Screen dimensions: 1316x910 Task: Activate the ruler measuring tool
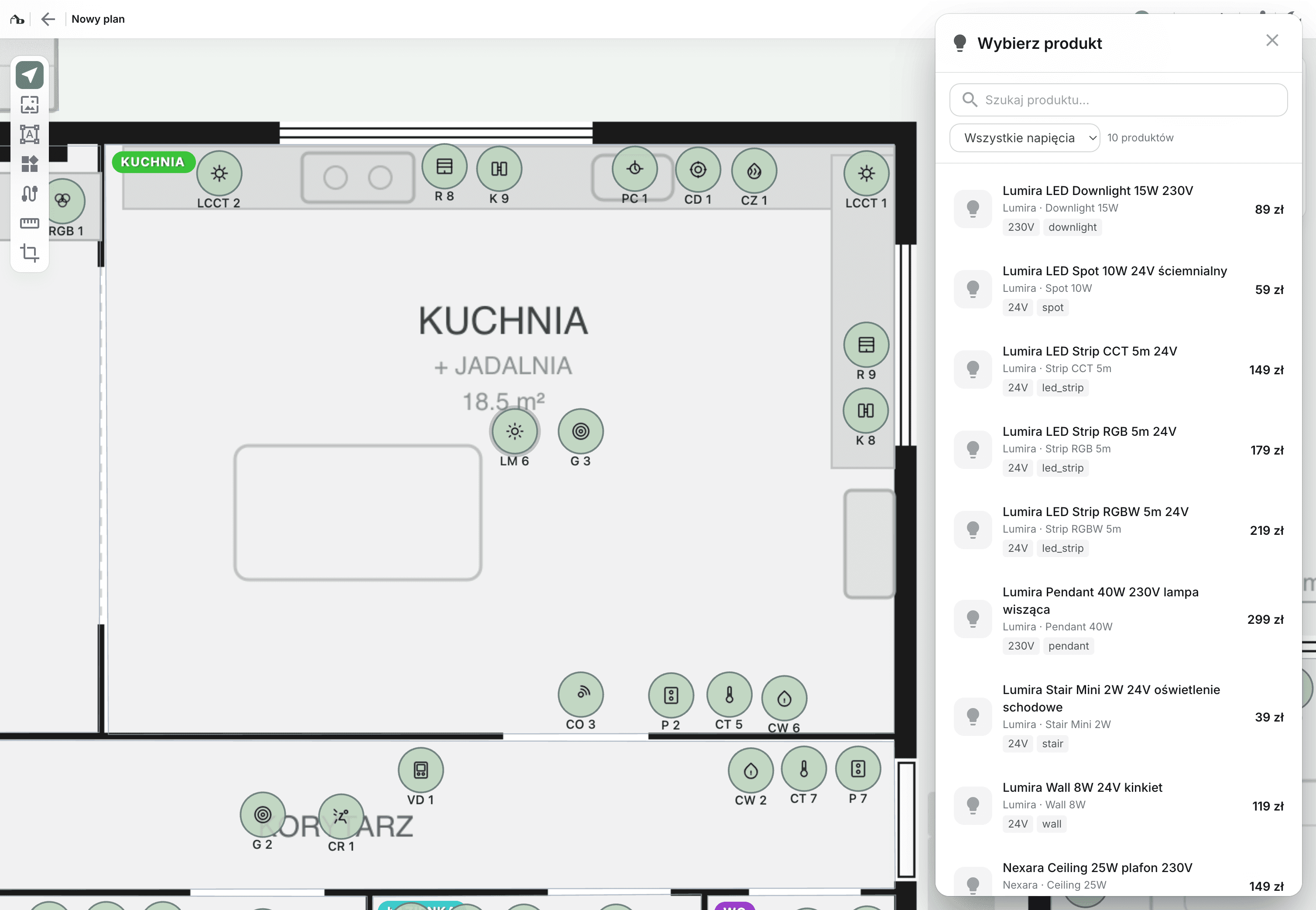[30, 223]
